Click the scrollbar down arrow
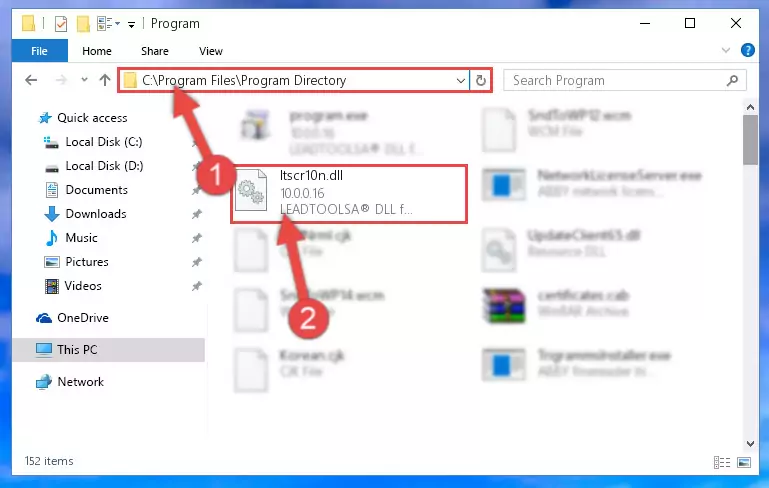The image size is (769, 488). (x=750, y=443)
